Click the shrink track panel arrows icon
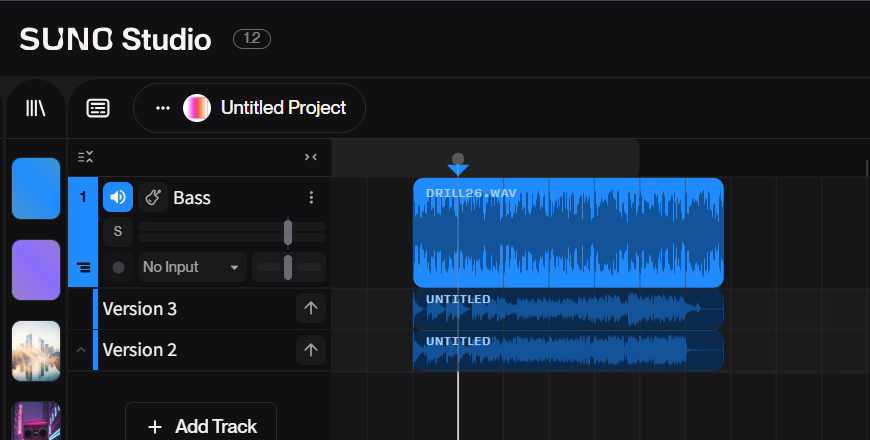This screenshot has width=870, height=440. 311,157
